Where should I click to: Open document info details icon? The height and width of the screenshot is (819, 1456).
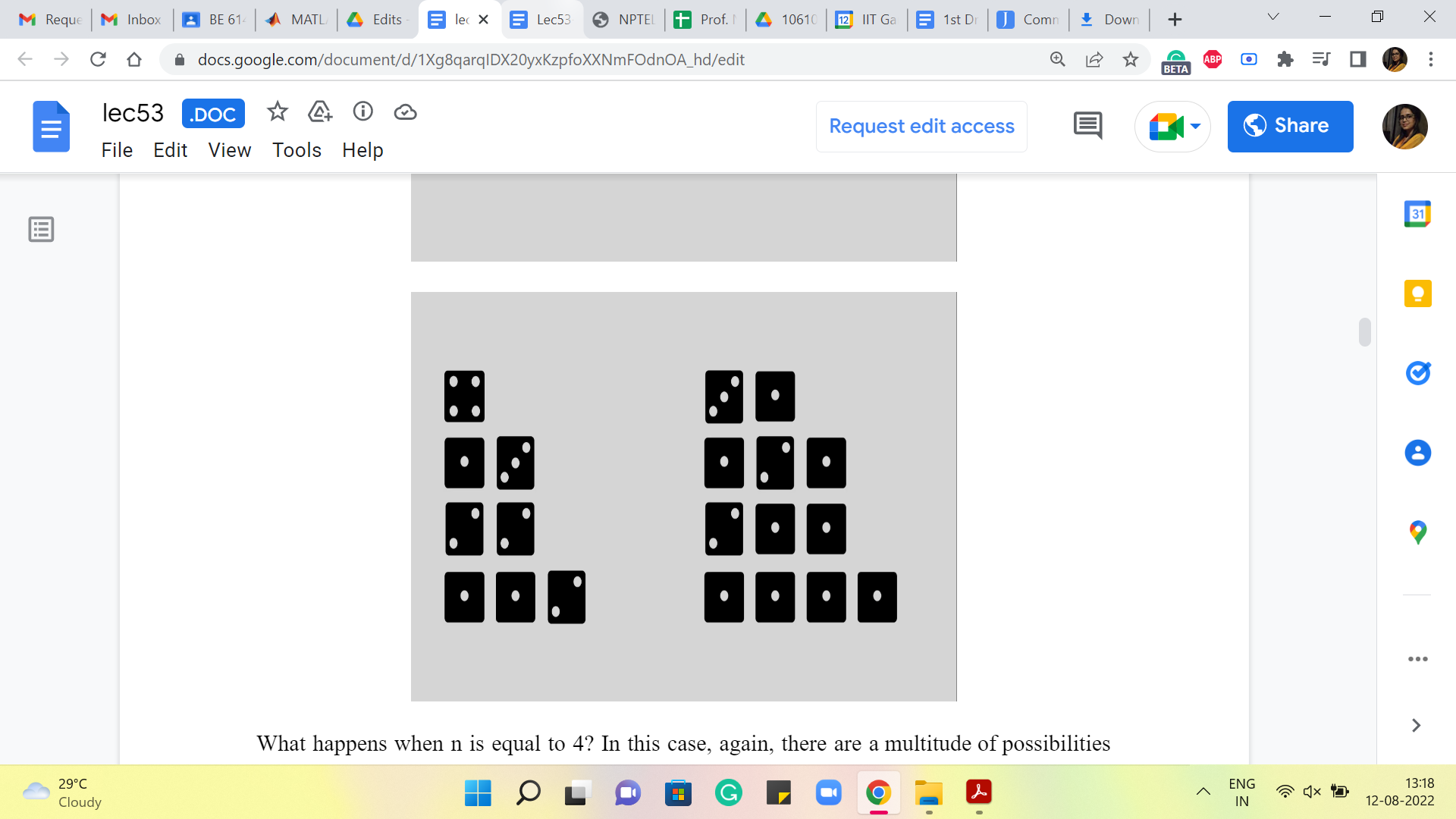tap(363, 112)
